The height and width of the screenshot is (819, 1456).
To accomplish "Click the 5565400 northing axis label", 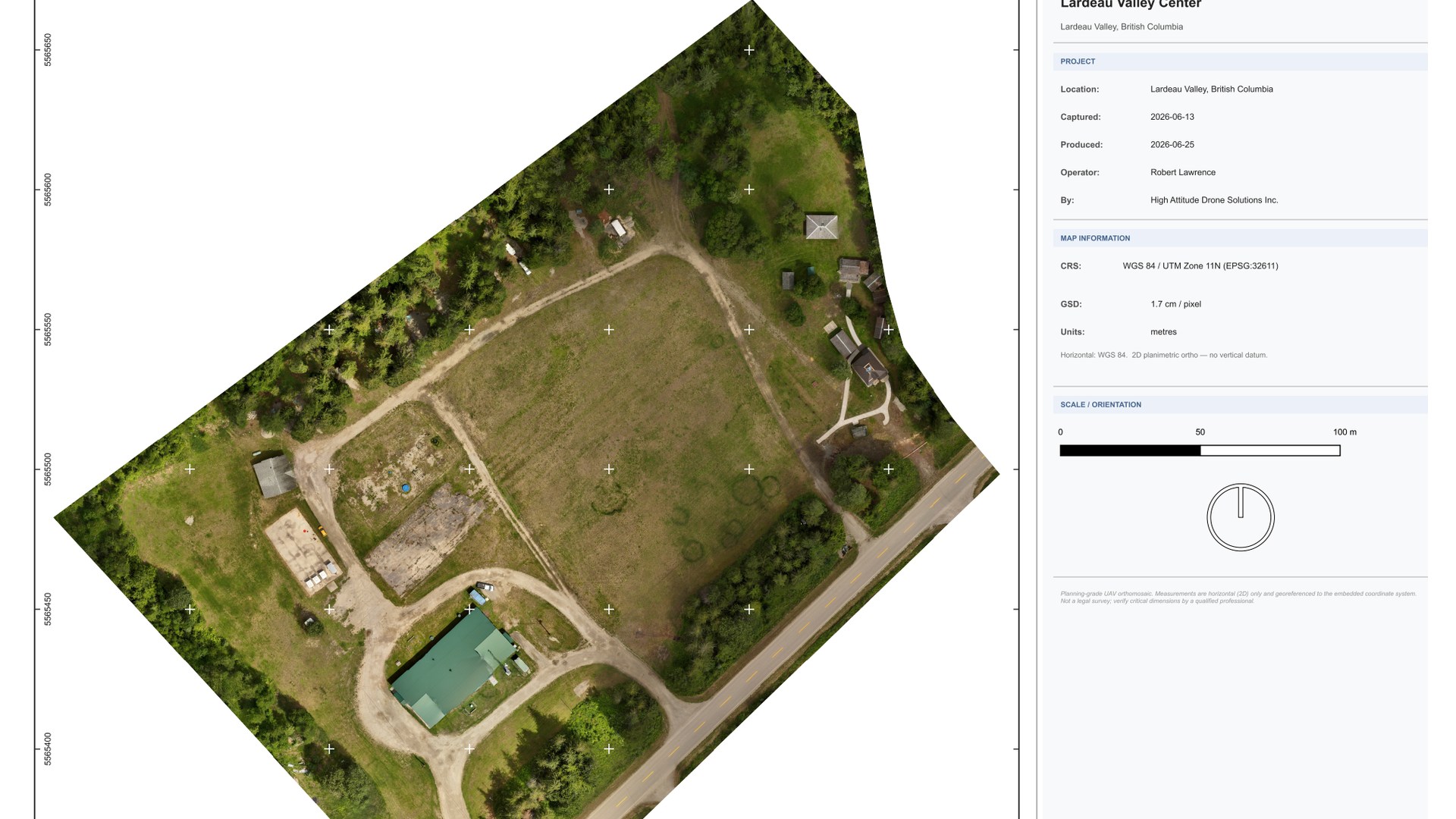I will click(x=48, y=748).
